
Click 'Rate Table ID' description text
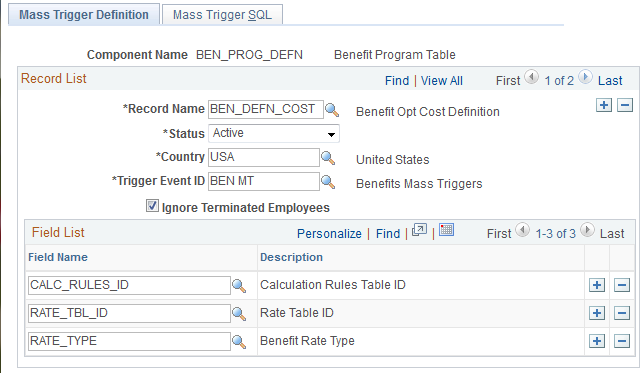[297, 313]
